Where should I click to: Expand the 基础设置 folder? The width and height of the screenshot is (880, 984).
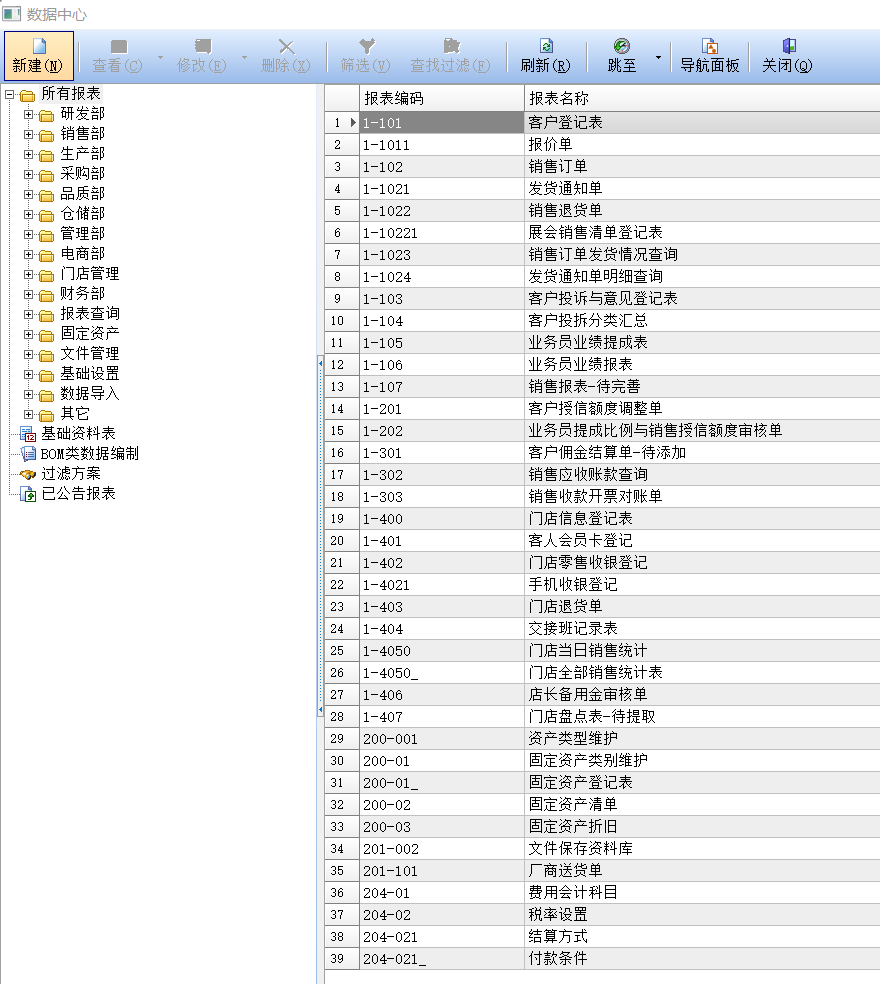click(x=28, y=375)
